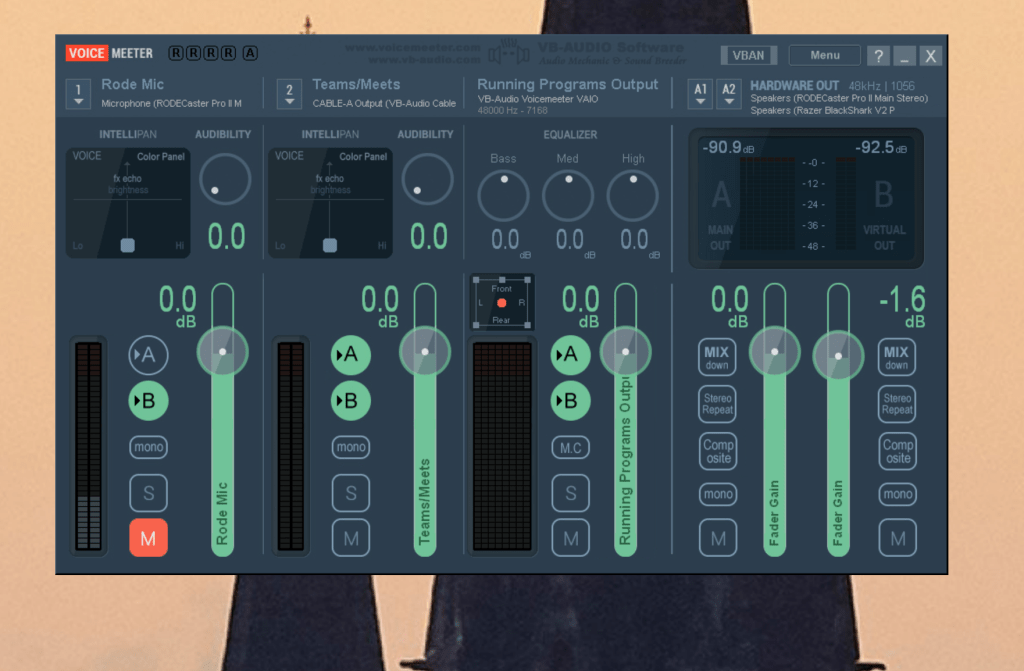Toggle A bus routing for Rode Mic

(x=148, y=355)
